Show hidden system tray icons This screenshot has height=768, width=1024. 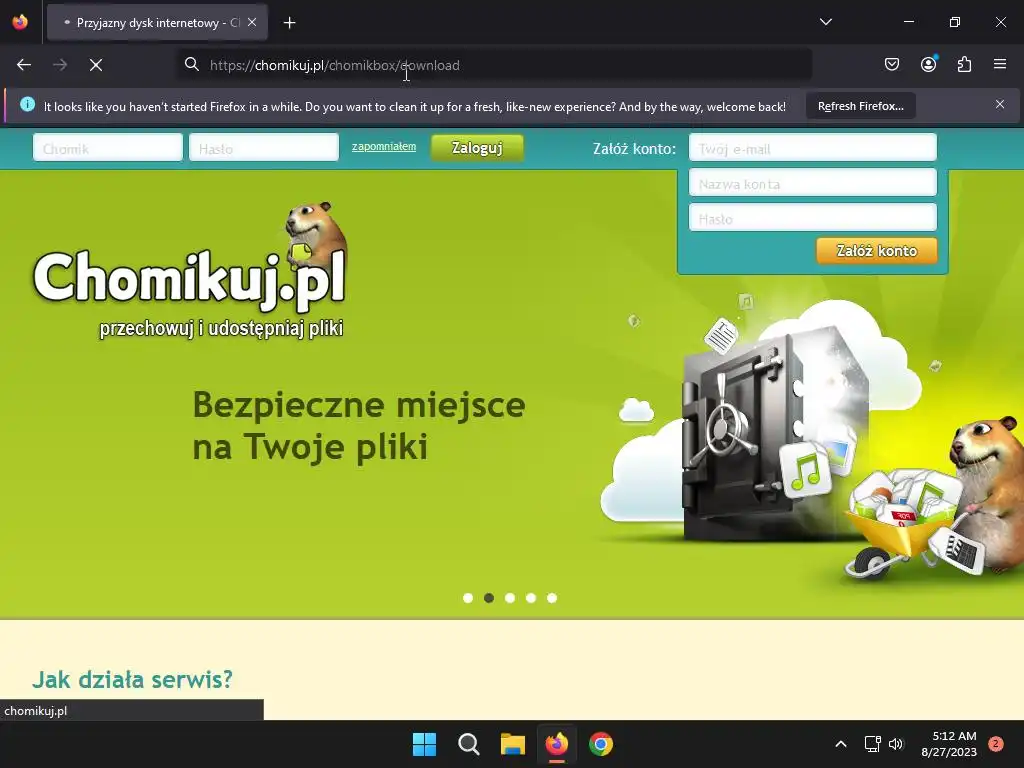[840, 744]
